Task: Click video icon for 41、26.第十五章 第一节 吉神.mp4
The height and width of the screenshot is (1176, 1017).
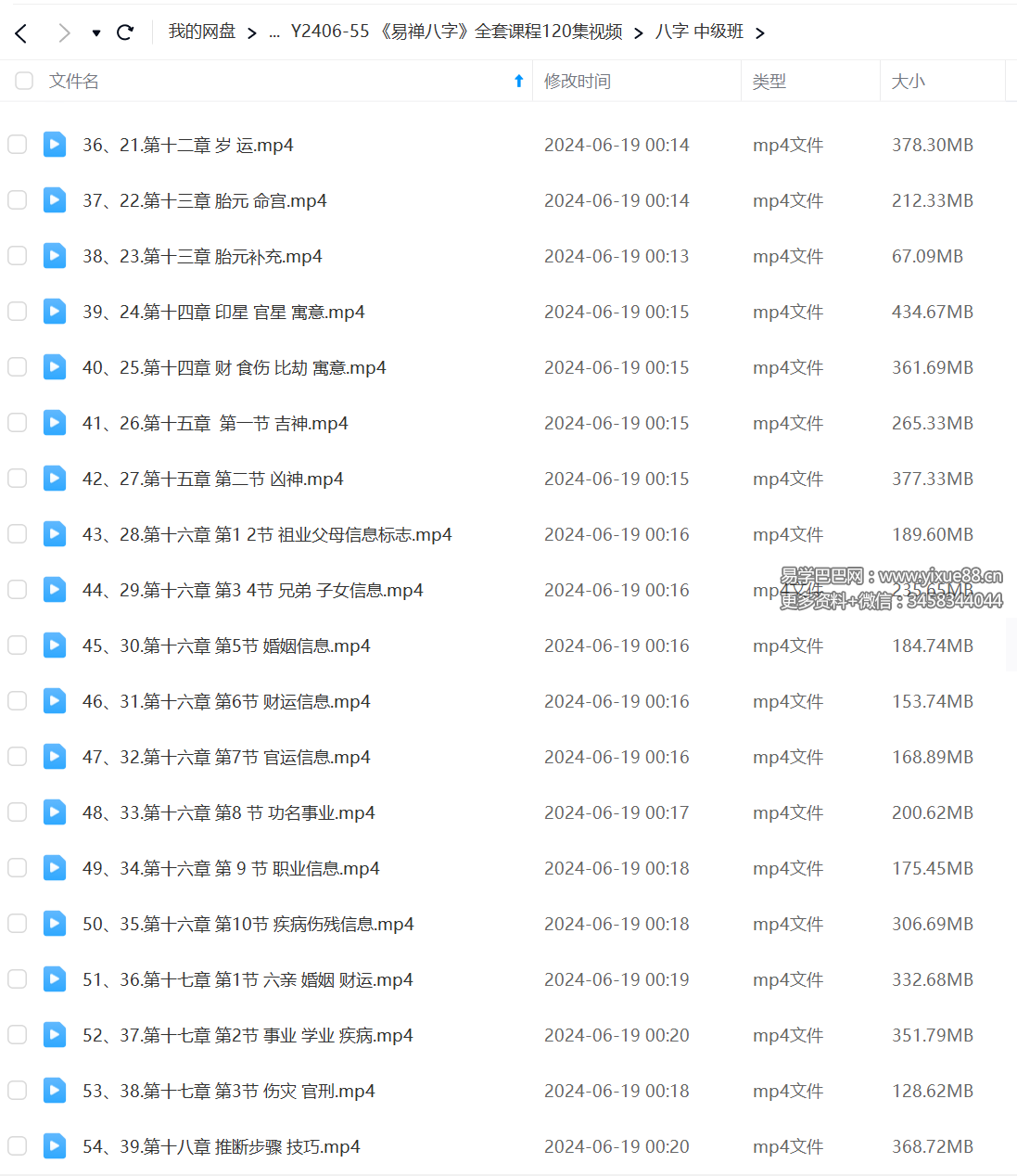Action: pyautogui.click(x=55, y=423)
